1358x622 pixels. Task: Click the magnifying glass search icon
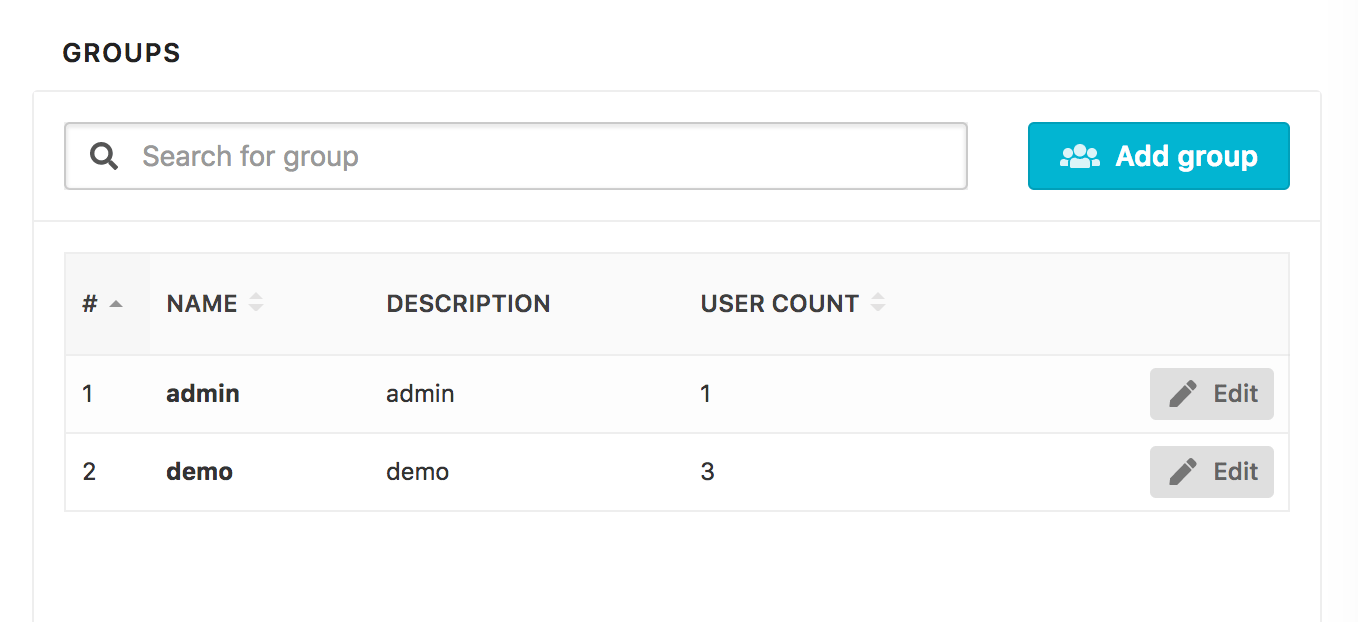[x=103, y=156]
